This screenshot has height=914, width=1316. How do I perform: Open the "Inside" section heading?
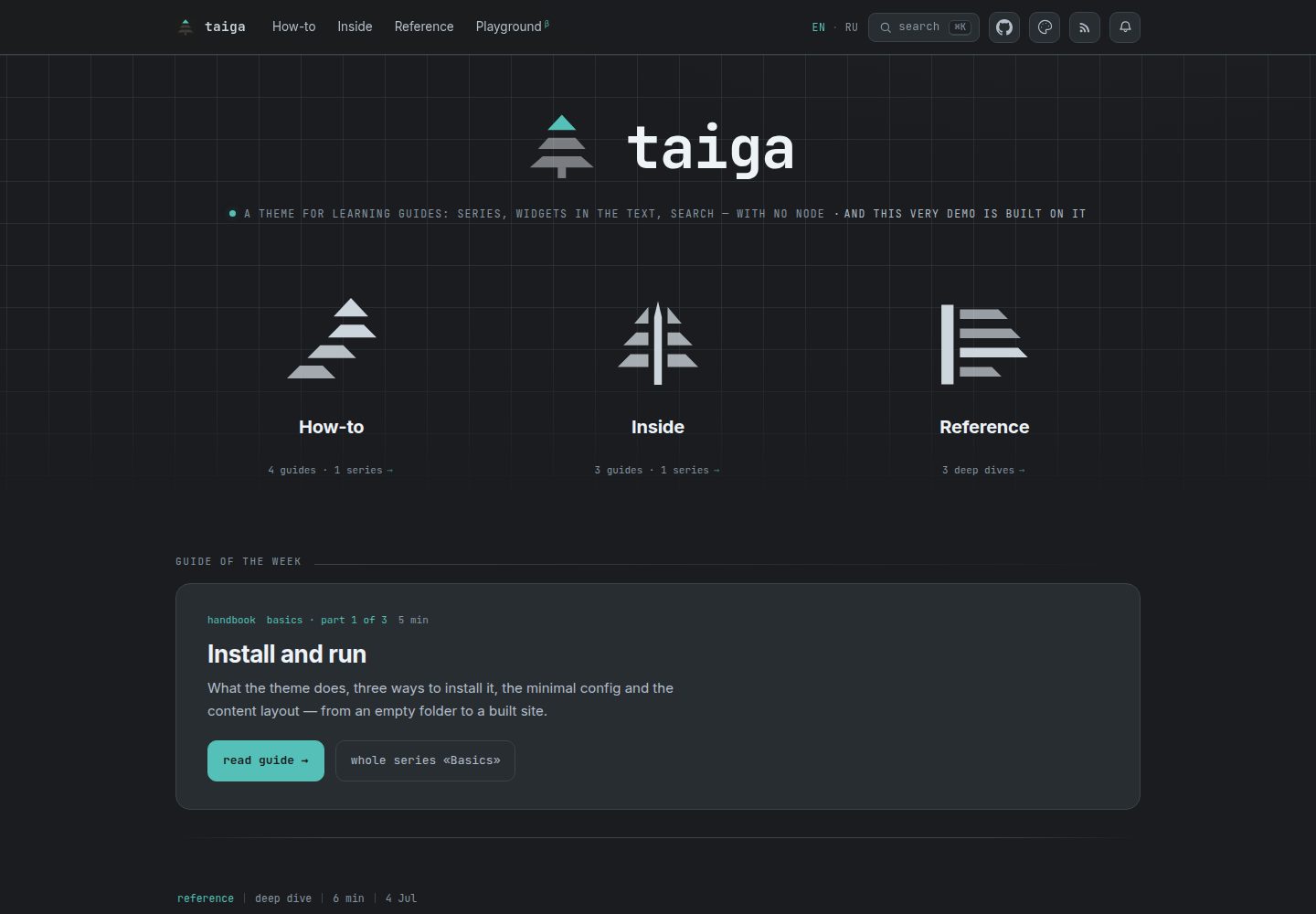click(658, 427)
